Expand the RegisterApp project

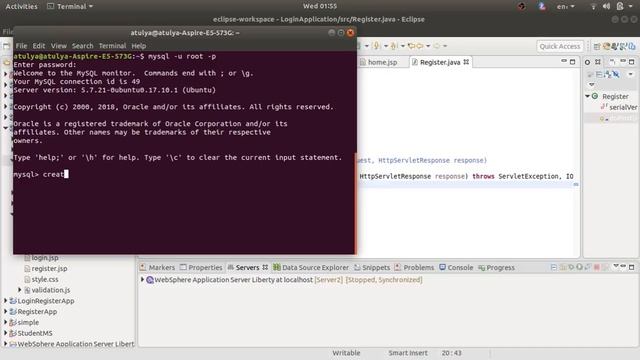[x=6, y=311]
